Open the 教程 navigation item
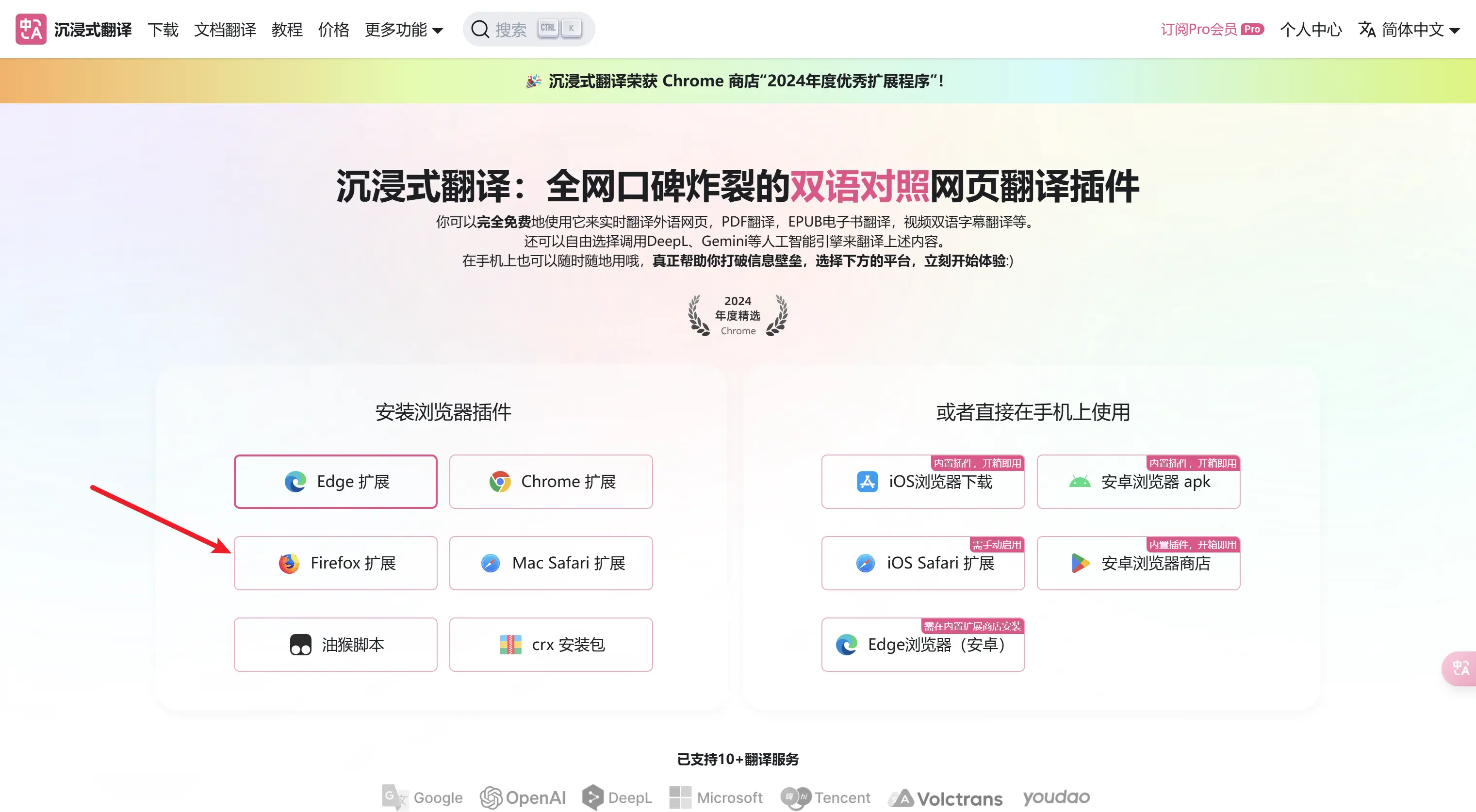The height and width of the screenshot is (812, 1476). click(x=286, y=29)
